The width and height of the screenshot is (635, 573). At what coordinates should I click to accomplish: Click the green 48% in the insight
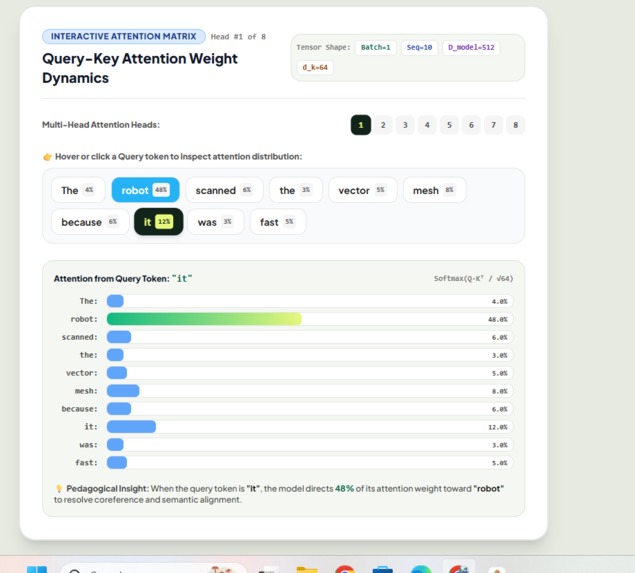pyautogui.click(x=344, y=489)
